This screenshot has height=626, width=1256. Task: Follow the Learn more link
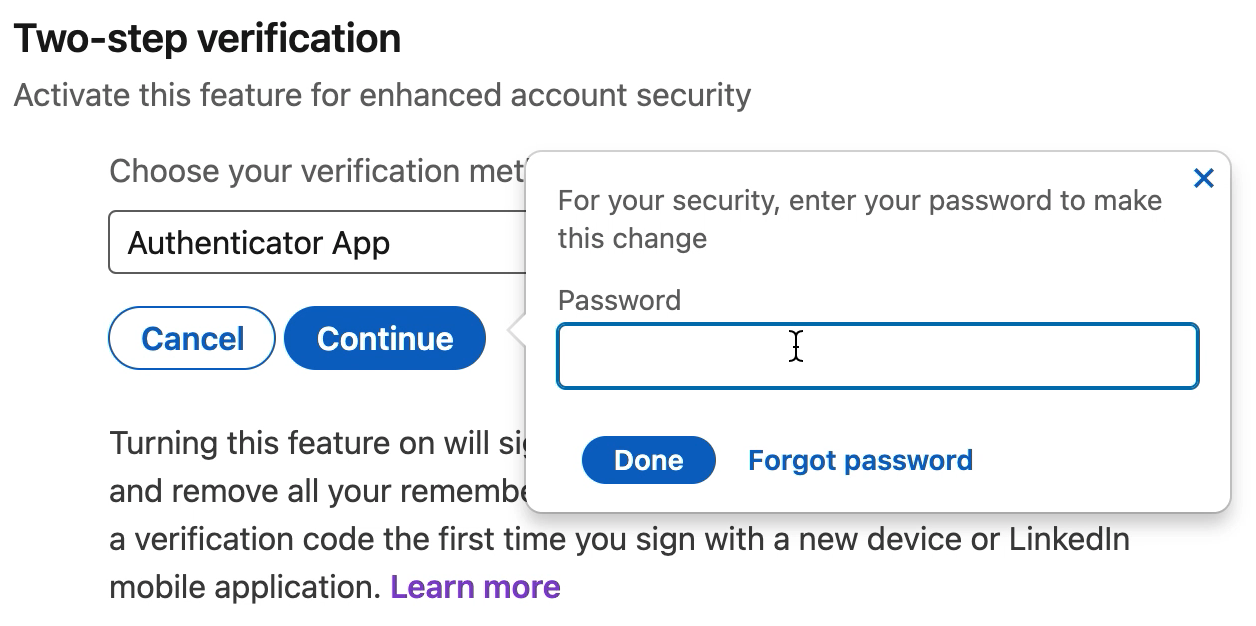[x=475, y=587]
